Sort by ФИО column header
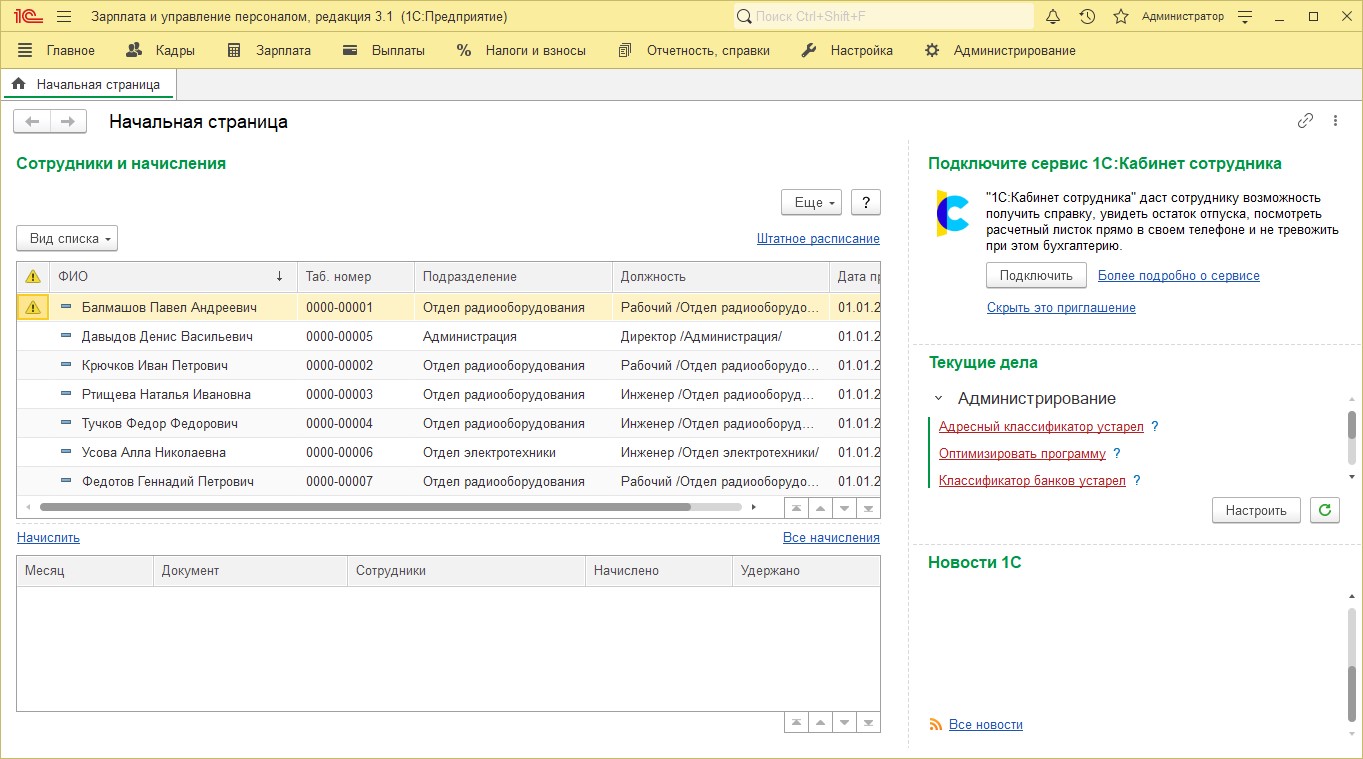The height and width of the screenshot is (759, 1363). click(x=173, y=276)
